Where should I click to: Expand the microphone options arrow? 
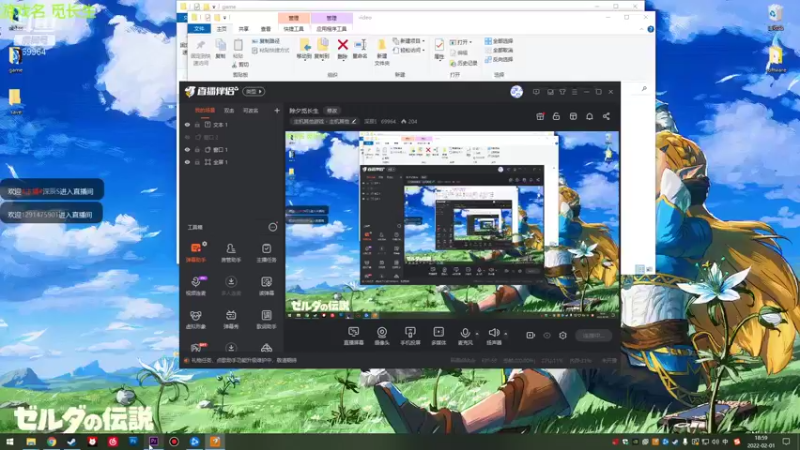point(477,334)
